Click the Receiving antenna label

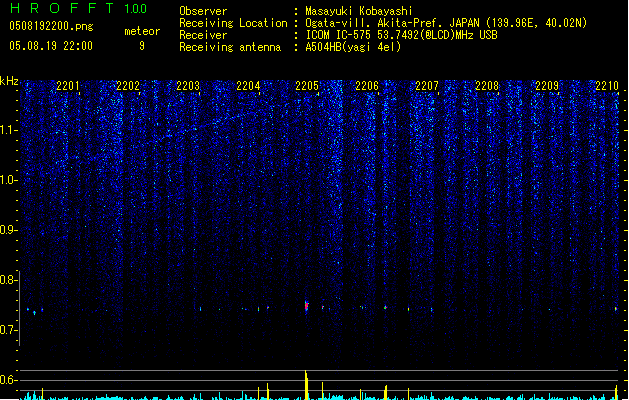230,47
